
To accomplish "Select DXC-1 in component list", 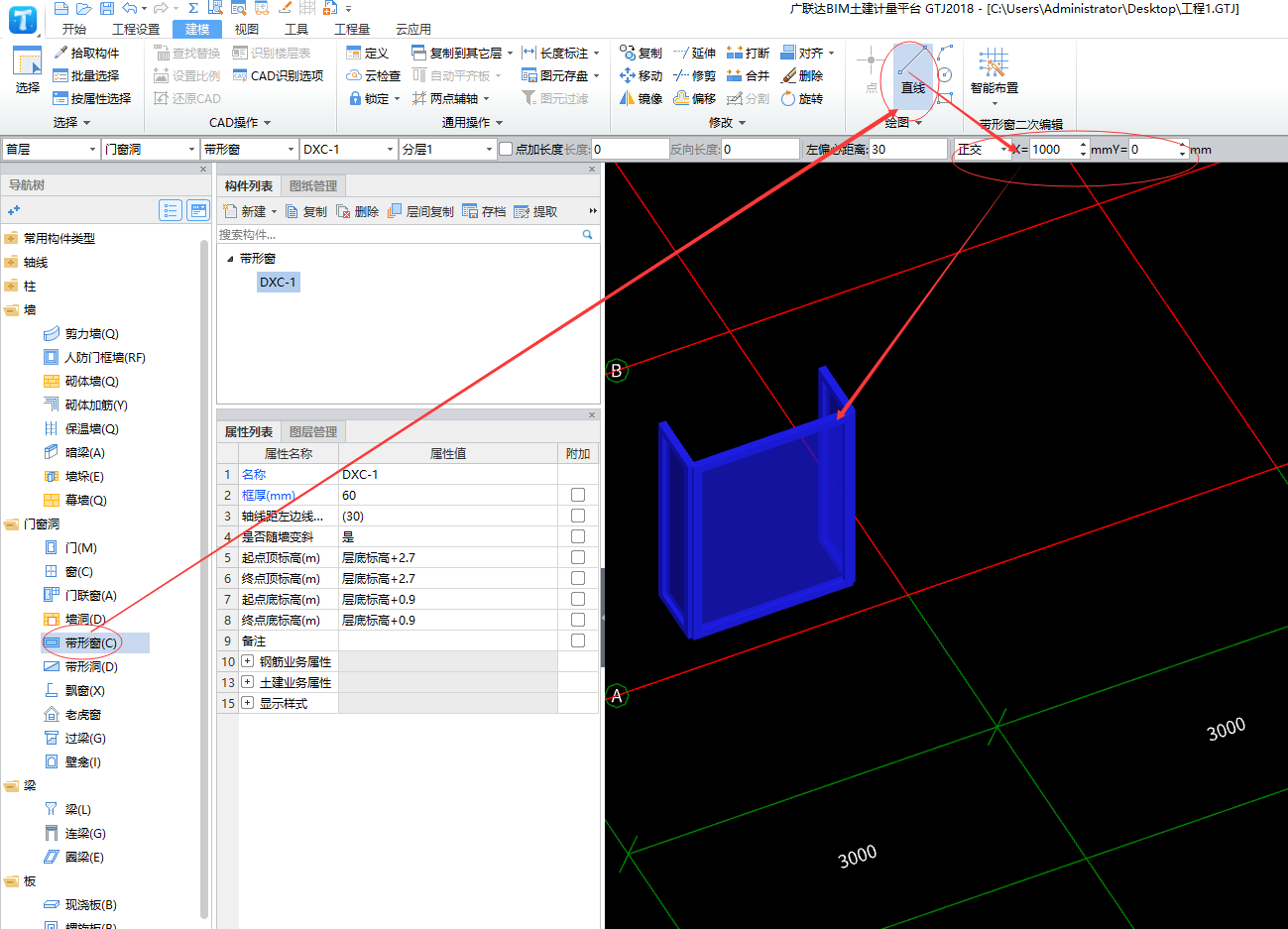I will point(278,282).
